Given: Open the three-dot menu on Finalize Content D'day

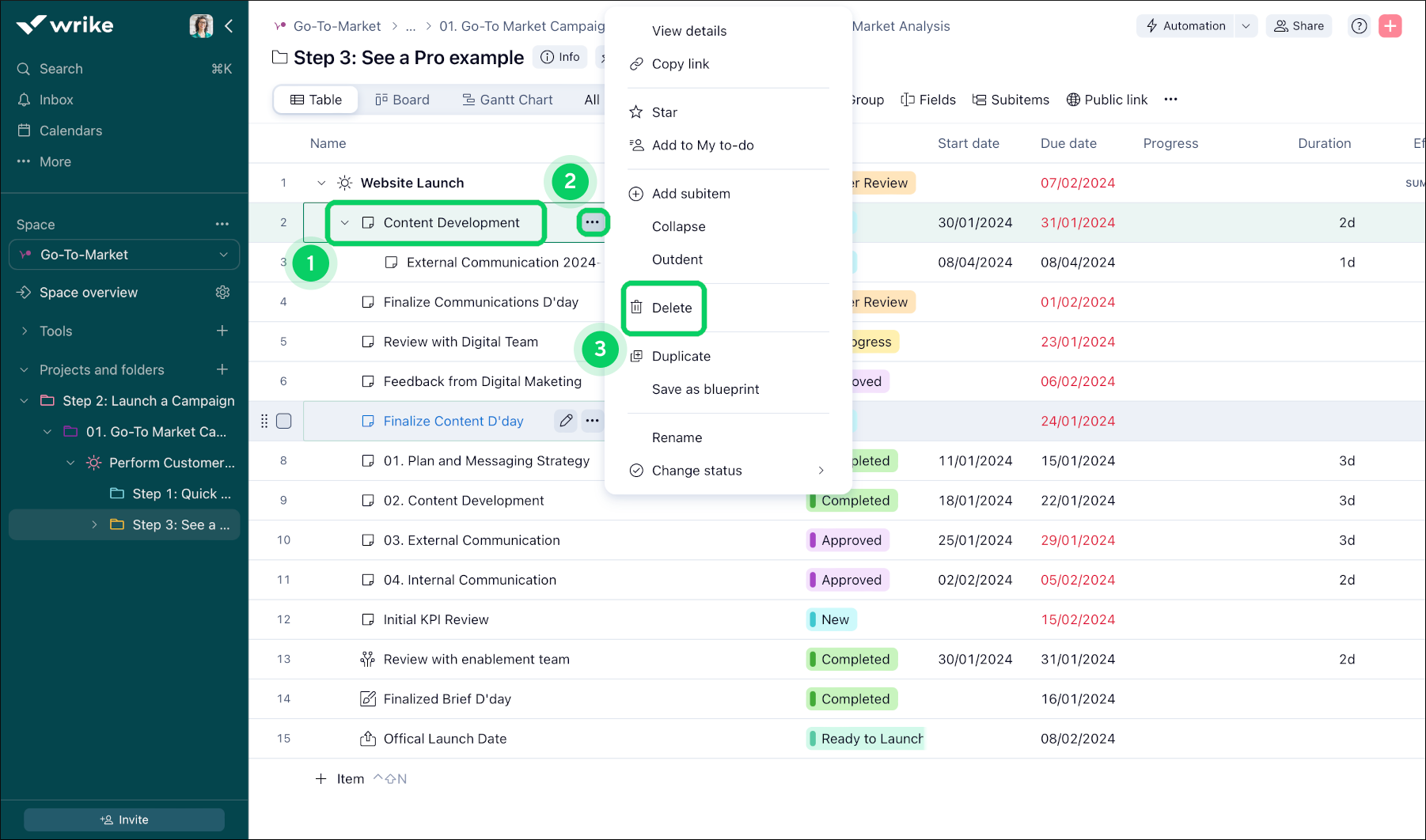Looking at the screenshot, I should pyautogui.click(x=592, y=421).
